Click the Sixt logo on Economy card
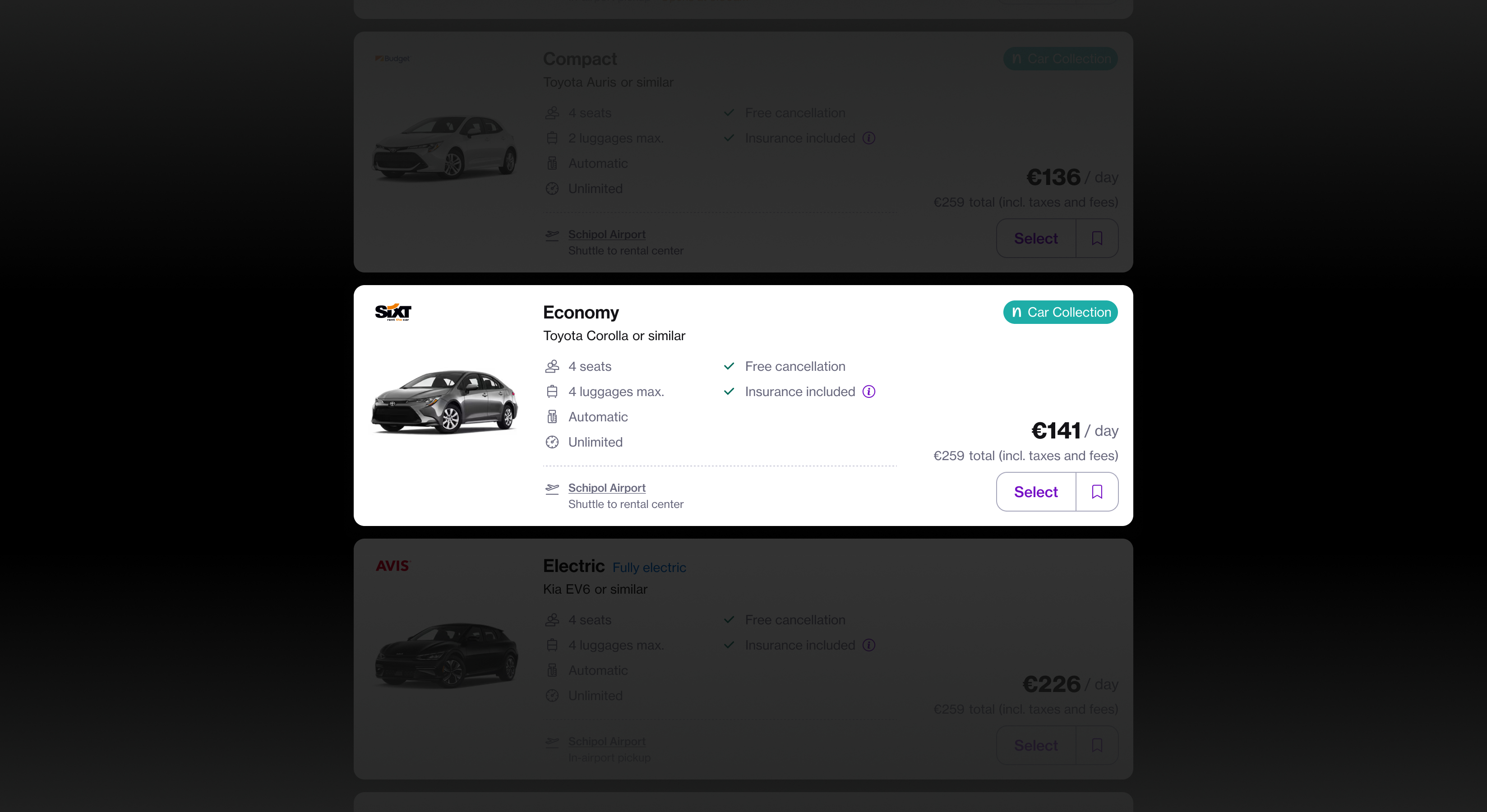1487x812 pixels. [393, 312]
